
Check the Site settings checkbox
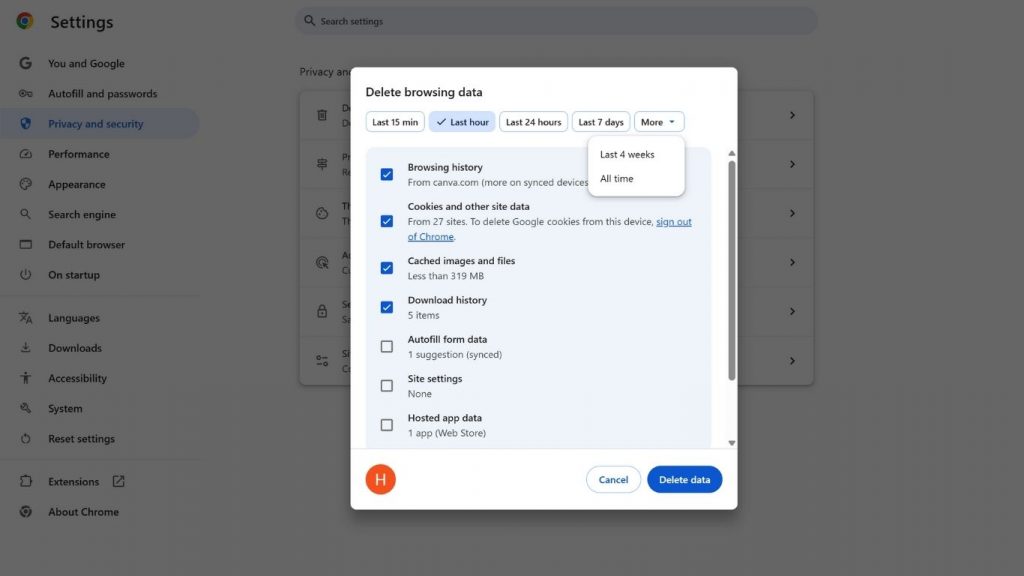click(x=387, y=385)
